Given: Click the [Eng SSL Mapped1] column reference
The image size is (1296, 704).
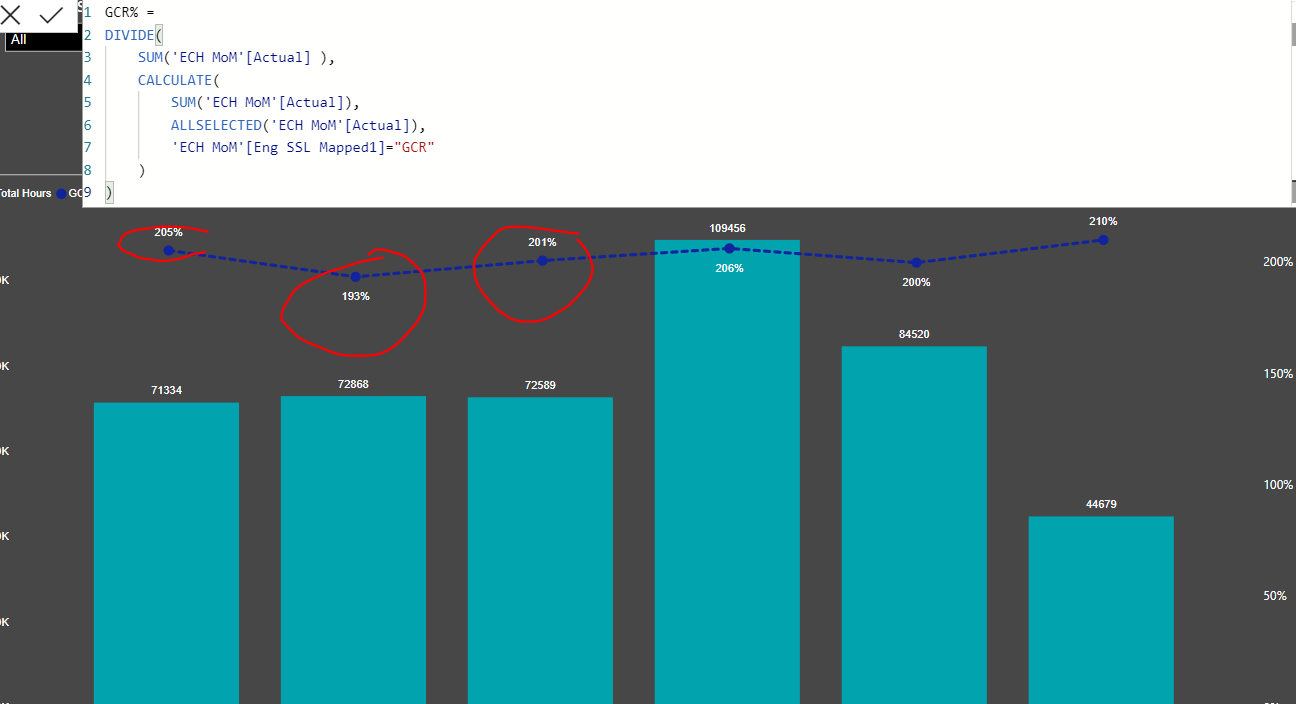Looking at the screenshot, I should (315, 147).
